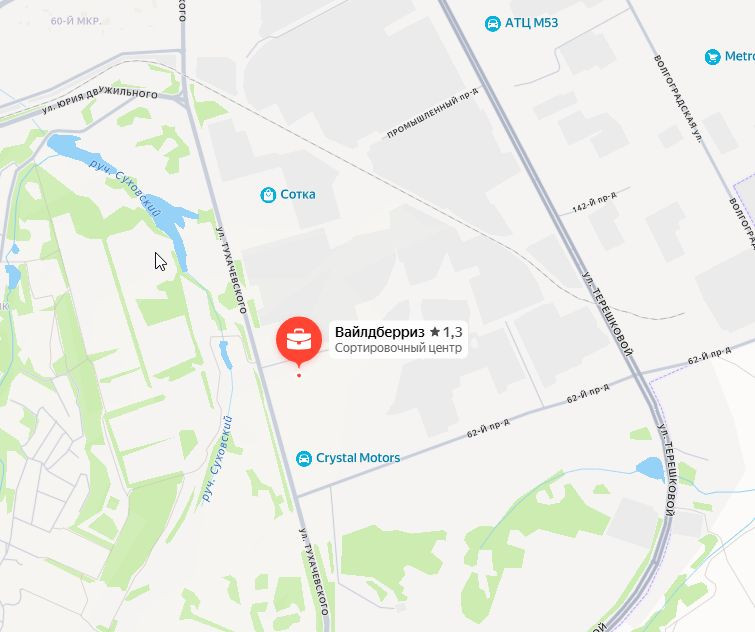The height and width of the screenshot is (632, 755).
Task: Select the 142-й пр-д street label
Action: [x=594, y=201]
